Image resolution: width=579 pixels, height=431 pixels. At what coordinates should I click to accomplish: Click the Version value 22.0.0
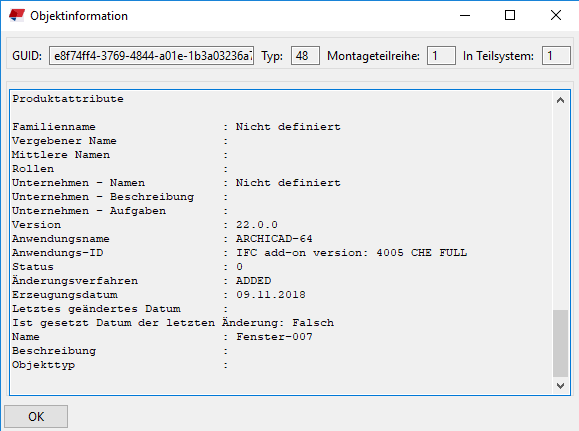click(x=257, y=225)
